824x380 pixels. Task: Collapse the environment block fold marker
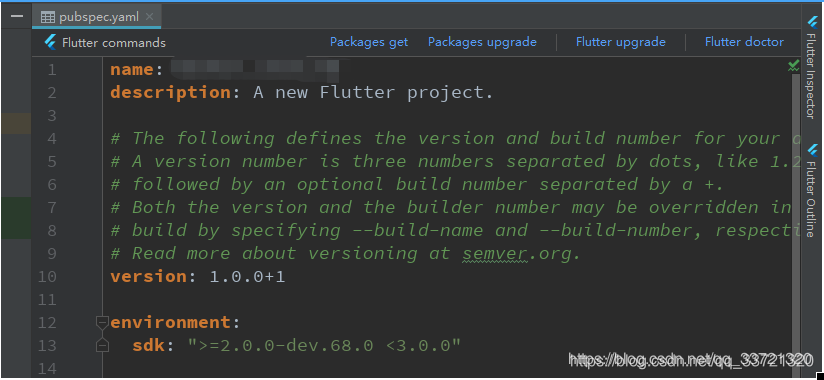pos(102,322)
